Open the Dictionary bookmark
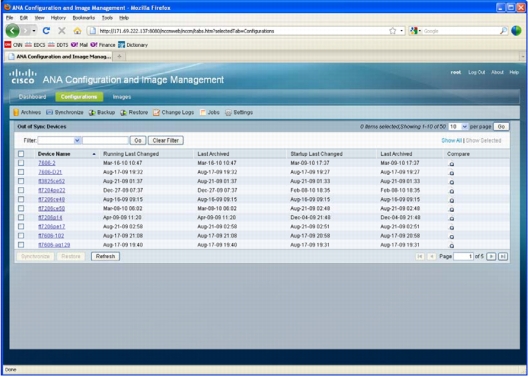Image resolution: width=529 pixels, height=377 pixels. pyautogui.click(x=133, y=45)
